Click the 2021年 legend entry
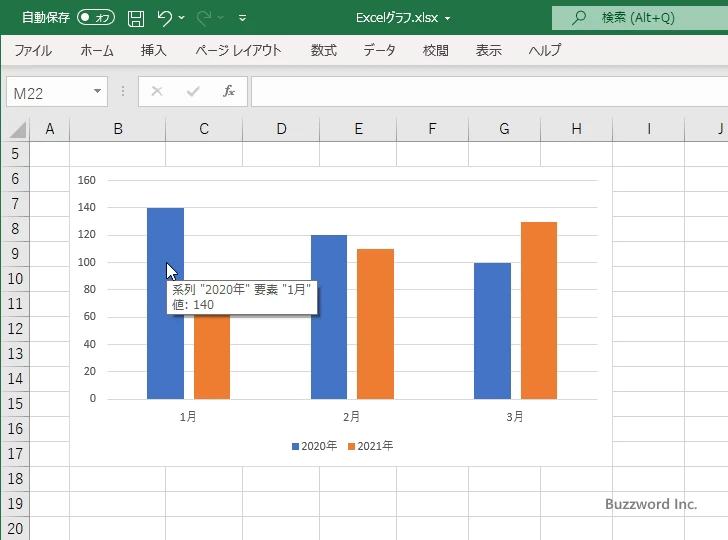The width and height of the screenshot is (728, 540). click(370, 446)
